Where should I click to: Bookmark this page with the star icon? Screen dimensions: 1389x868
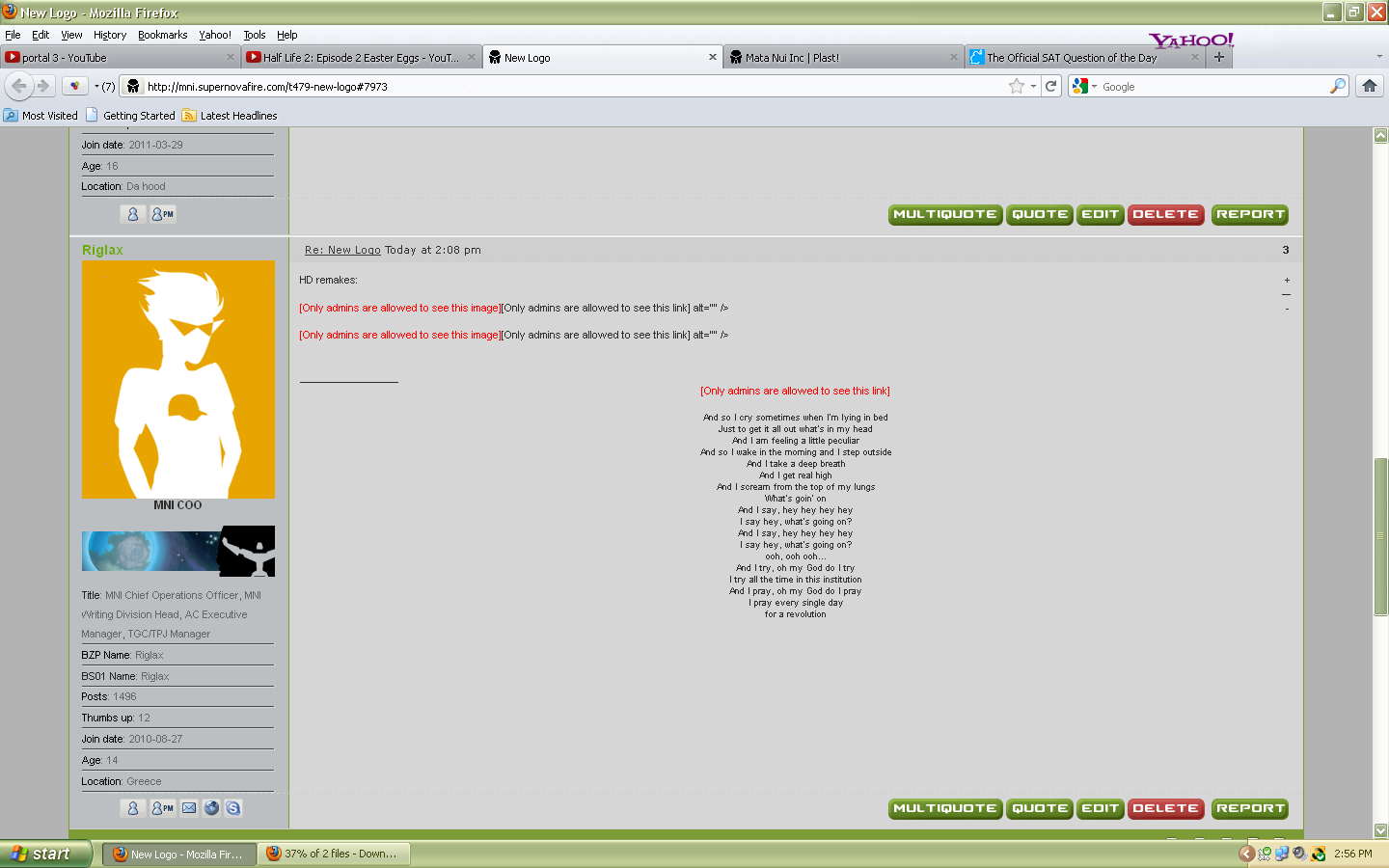pos(1018,86)
